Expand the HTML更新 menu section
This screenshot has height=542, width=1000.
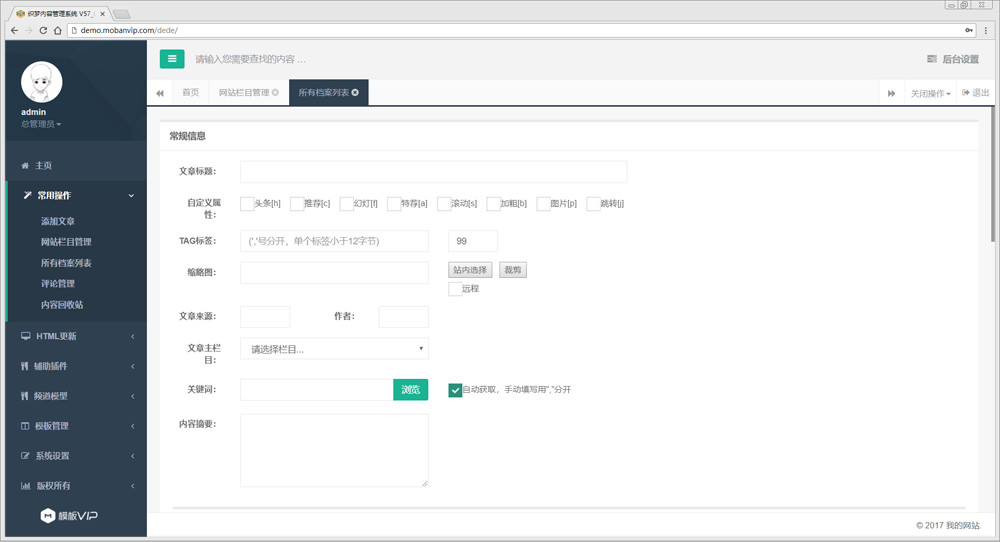tap(133, 336)
